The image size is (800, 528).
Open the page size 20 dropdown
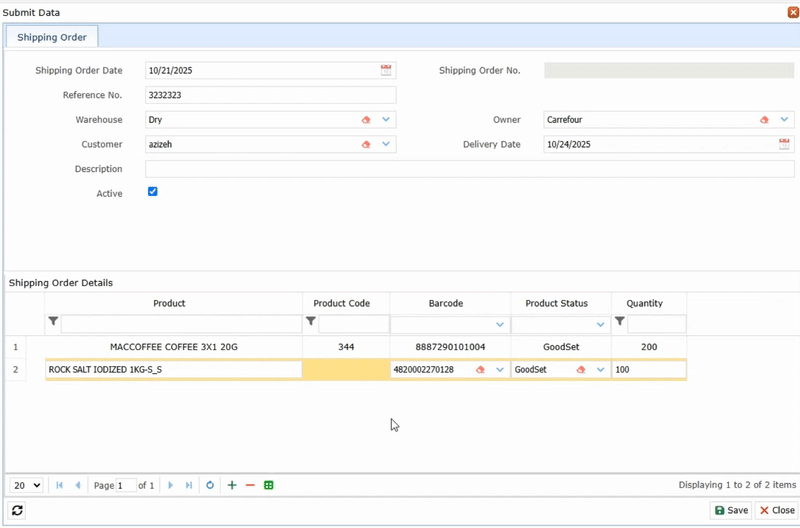click(27, 485)
